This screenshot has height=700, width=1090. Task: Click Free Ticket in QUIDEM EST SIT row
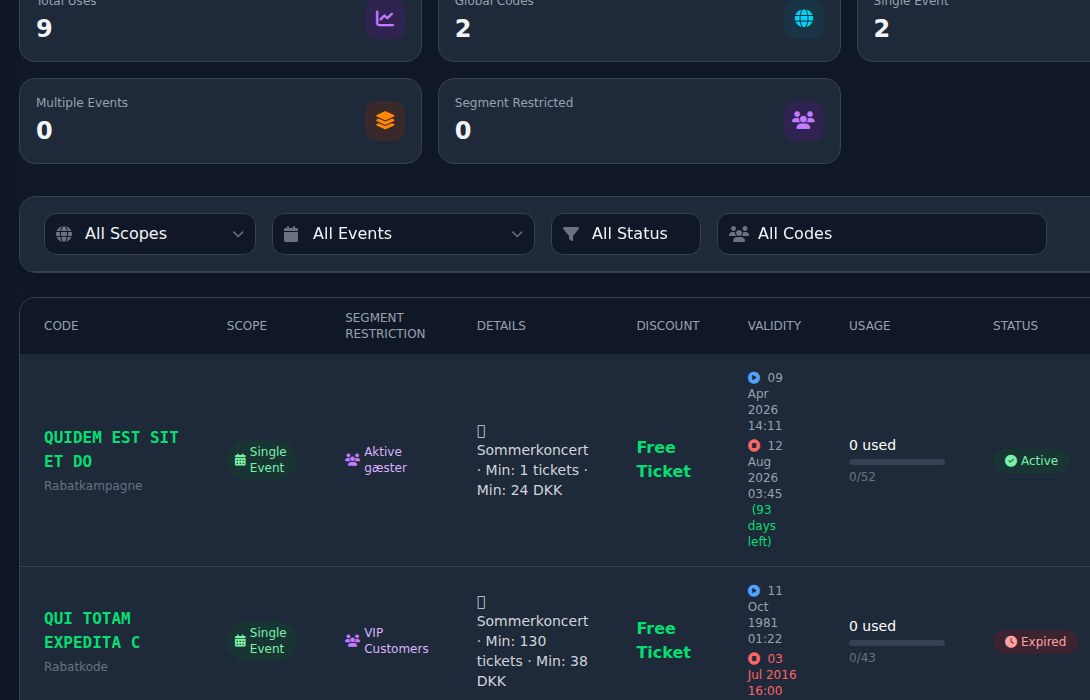[664, 459]
